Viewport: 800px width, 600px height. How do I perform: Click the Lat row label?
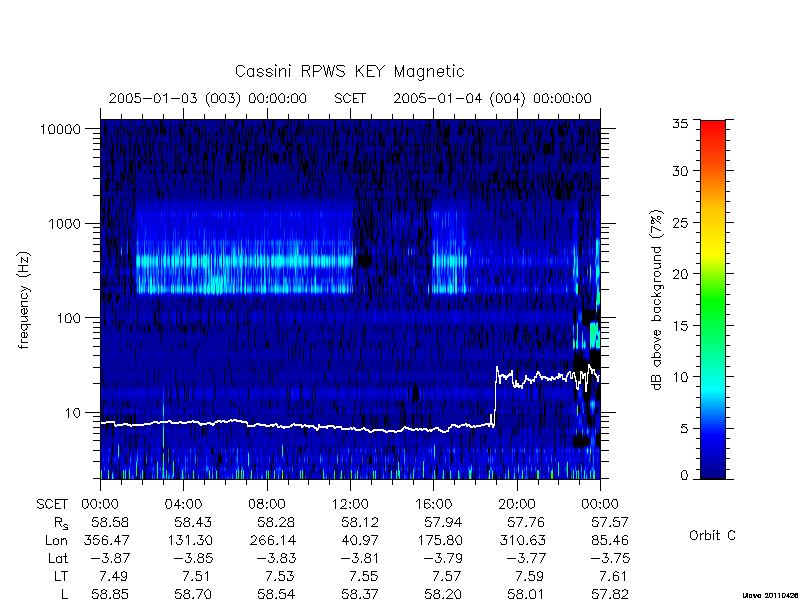point(58,558)
